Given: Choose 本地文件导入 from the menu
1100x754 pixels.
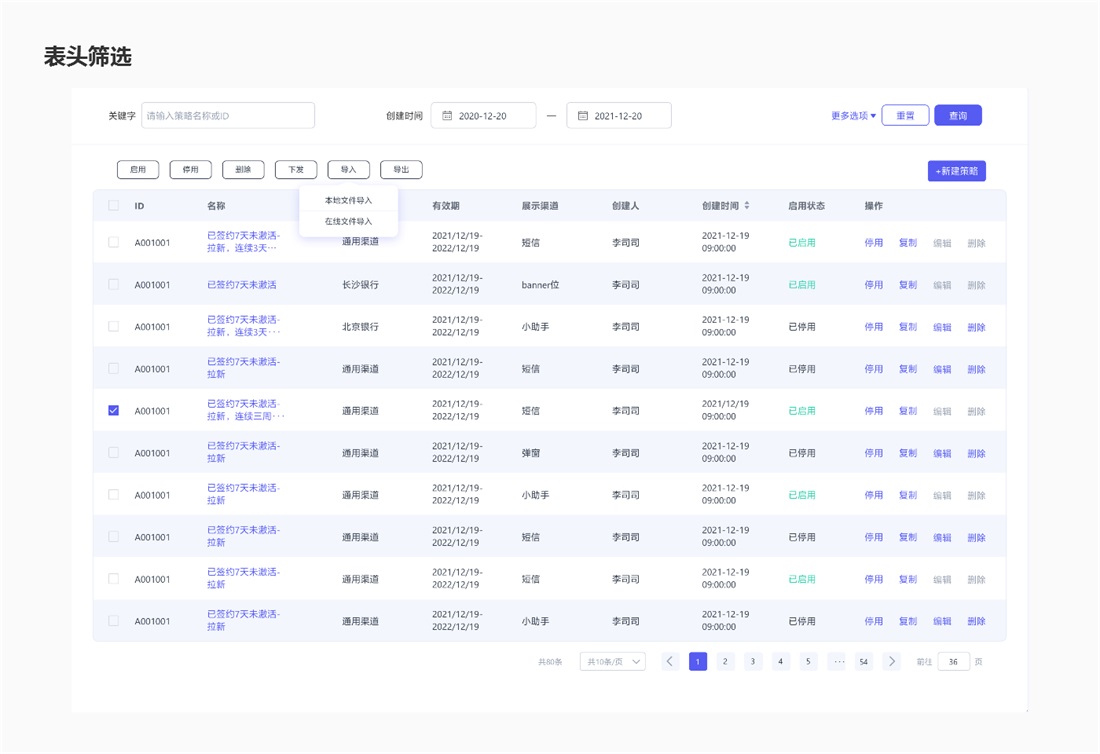Looking at the screenshot, I should click(349, 201).
